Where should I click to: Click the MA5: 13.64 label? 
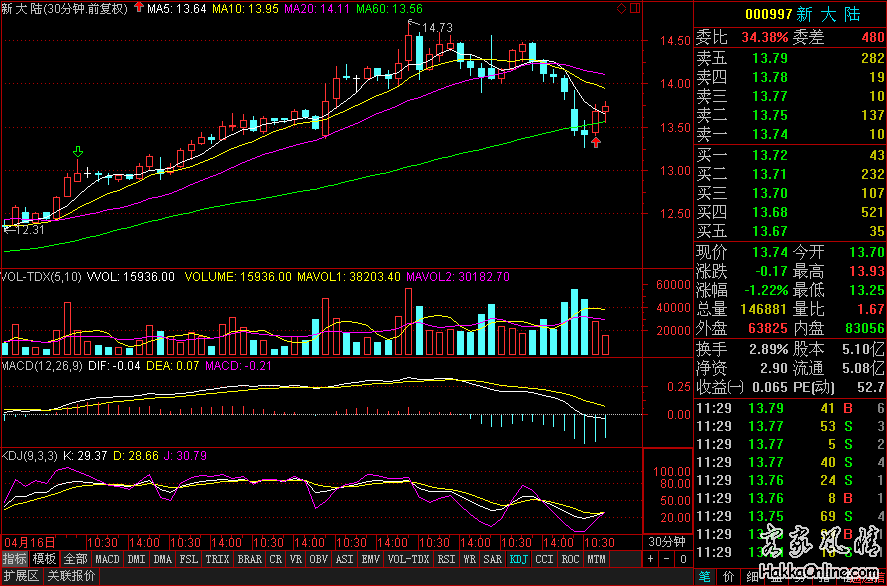pyautogui.click(x=176, y=8)
